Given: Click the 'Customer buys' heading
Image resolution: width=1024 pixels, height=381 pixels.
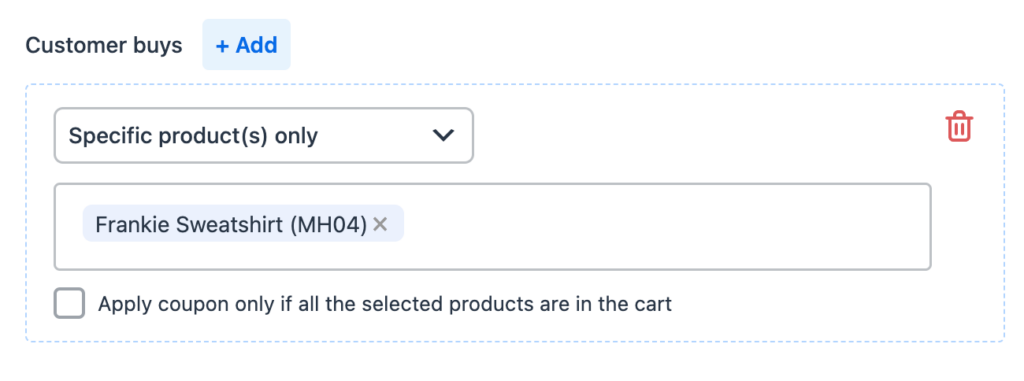Looking at the screenshot, I should point(104,46).
